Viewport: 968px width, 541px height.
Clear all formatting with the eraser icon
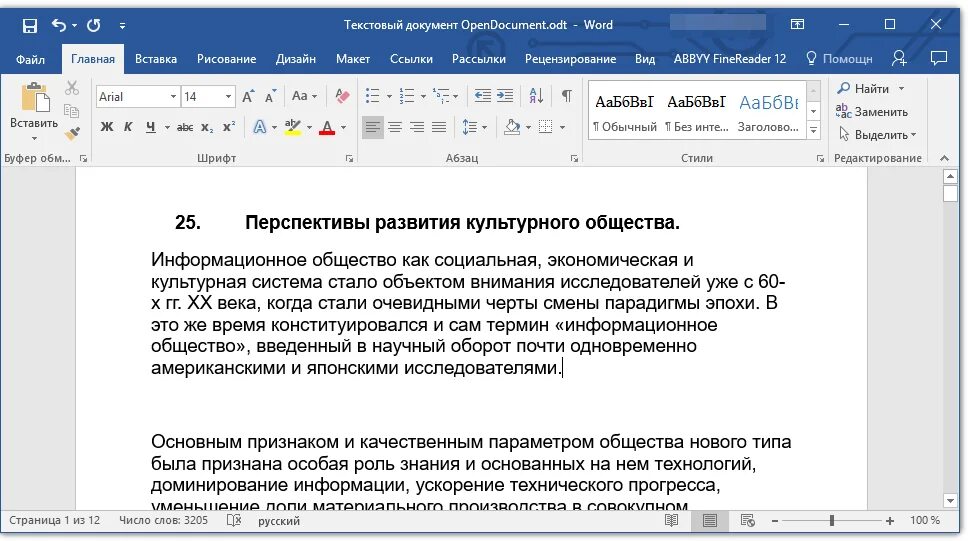tap(342, 96)
